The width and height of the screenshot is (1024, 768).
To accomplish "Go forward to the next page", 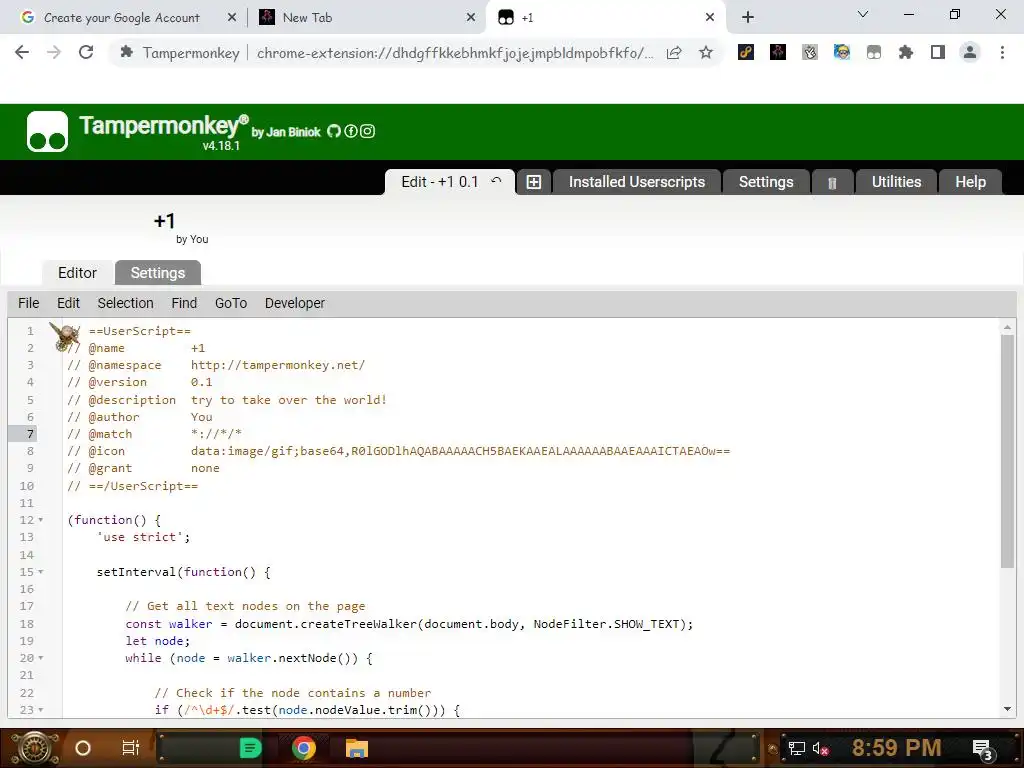I will (54, 52).
